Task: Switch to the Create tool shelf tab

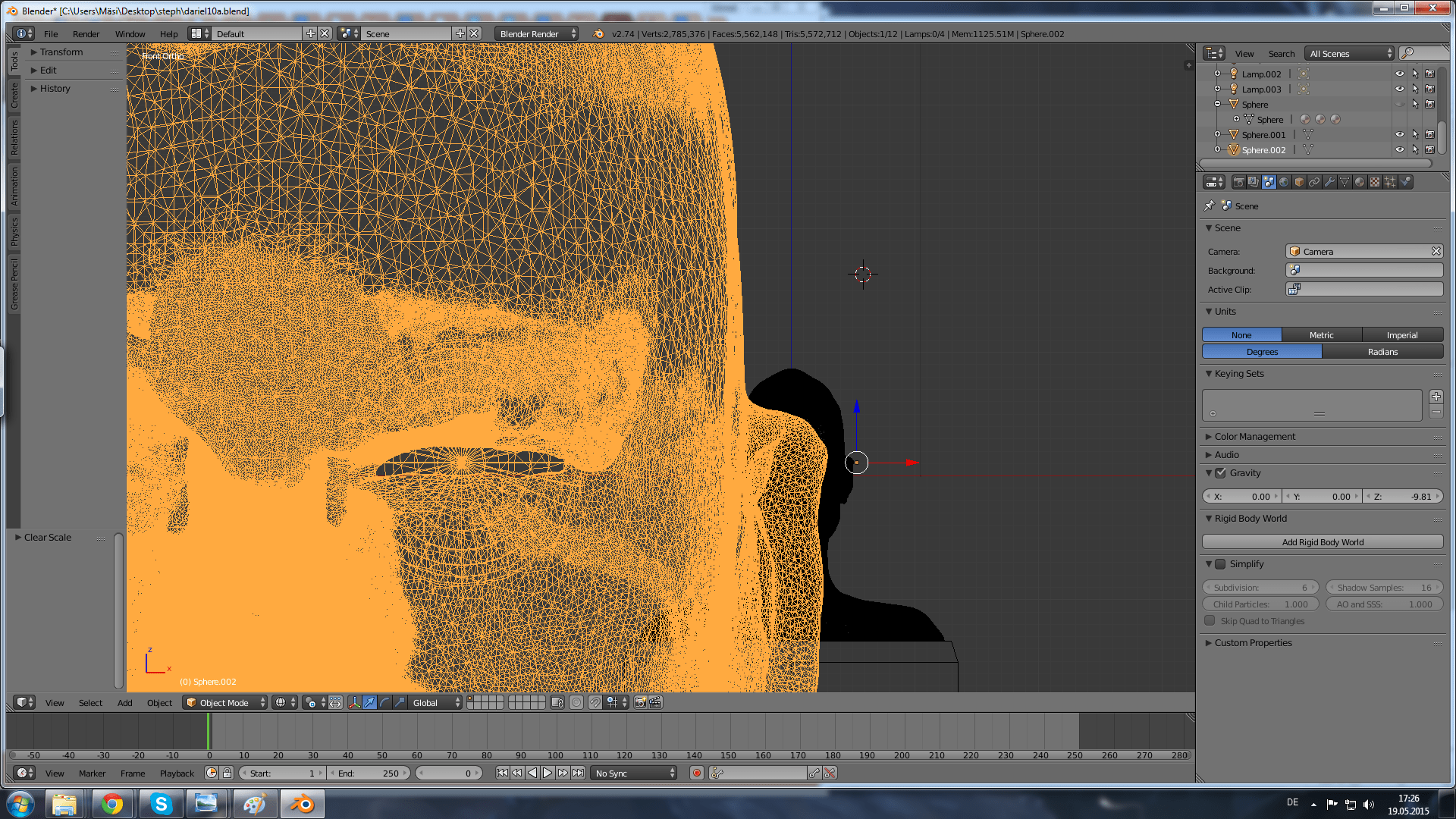Action: tap(14, 96)
